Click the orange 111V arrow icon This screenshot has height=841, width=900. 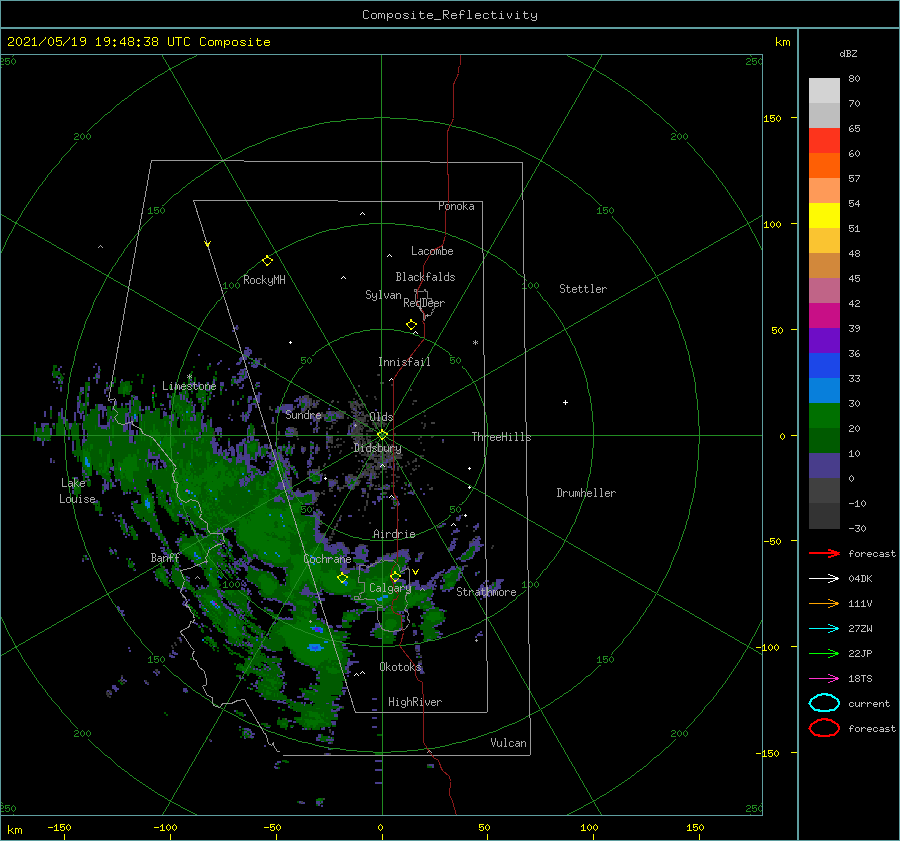tap(824, 603)
